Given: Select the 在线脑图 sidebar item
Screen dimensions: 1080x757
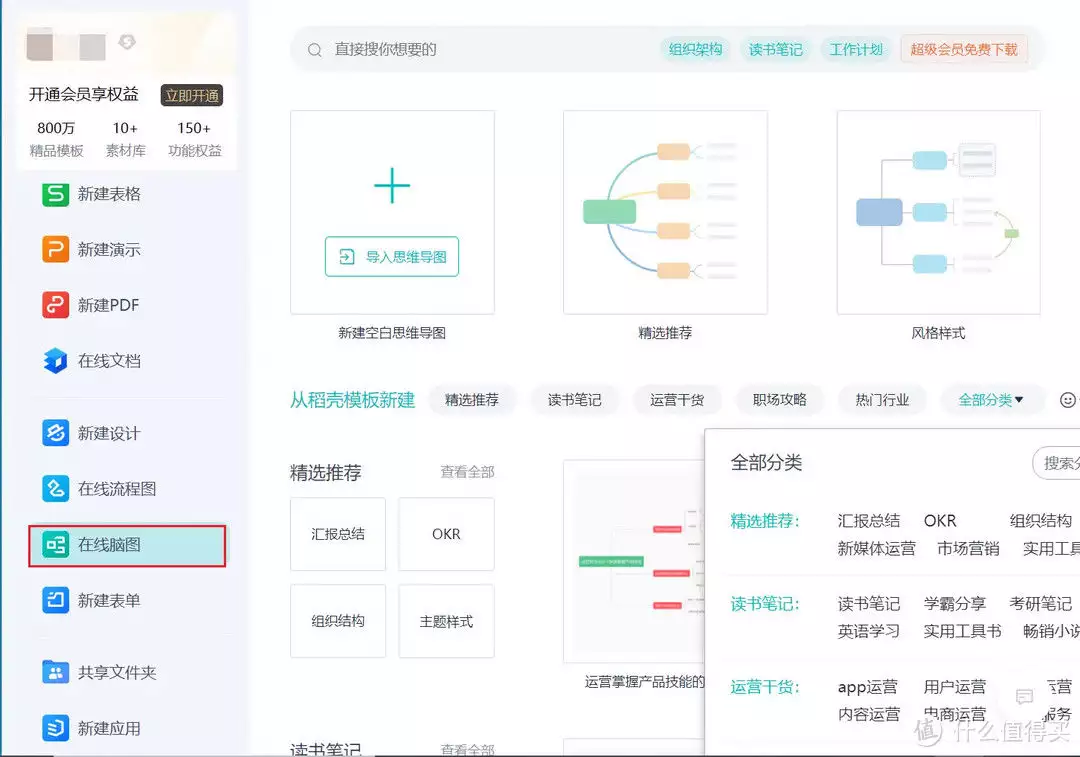Looking at the screenshot, I should pos(127,545).
